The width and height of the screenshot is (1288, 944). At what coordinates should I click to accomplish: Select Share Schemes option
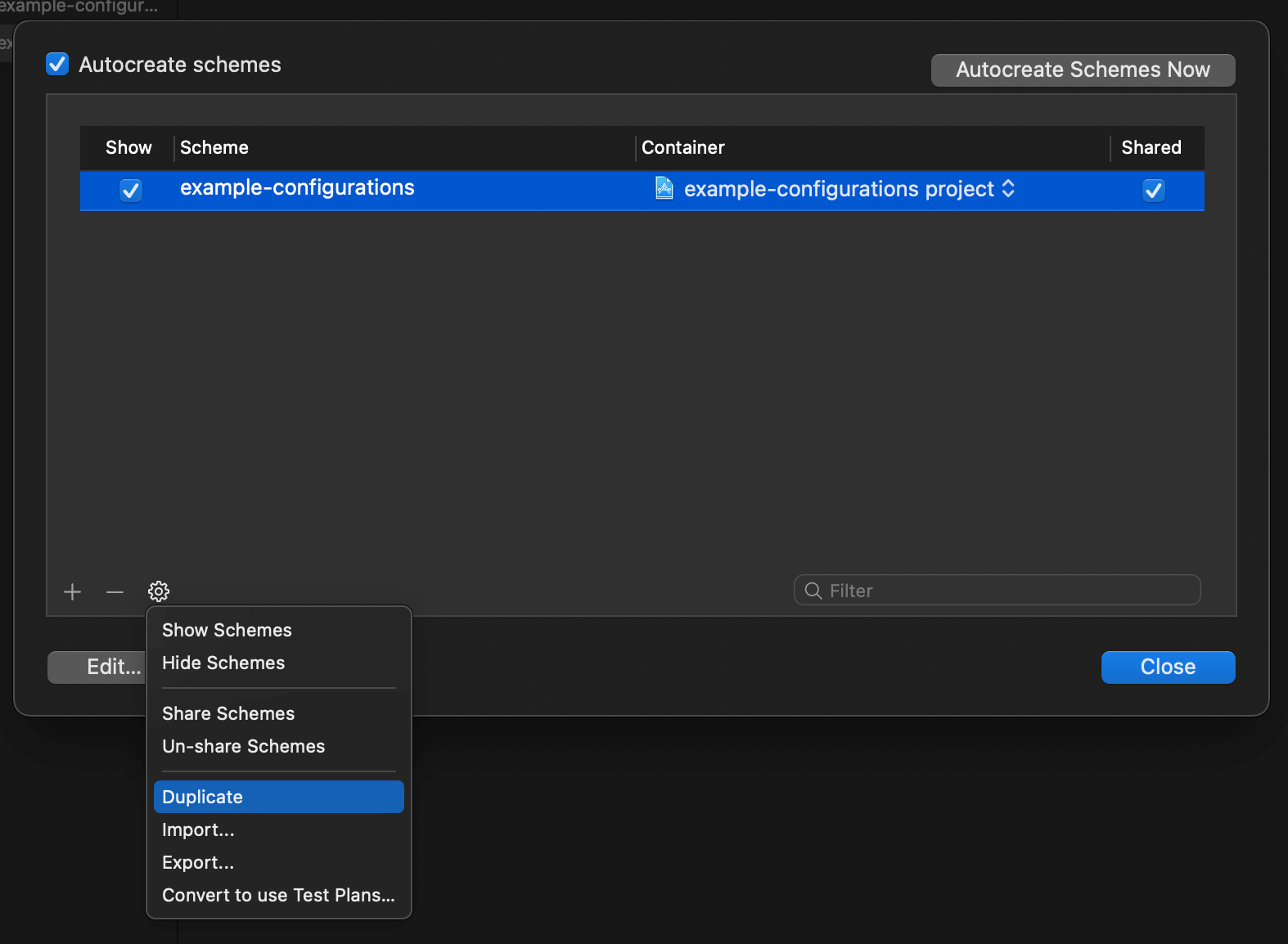[x=228, y=713]
